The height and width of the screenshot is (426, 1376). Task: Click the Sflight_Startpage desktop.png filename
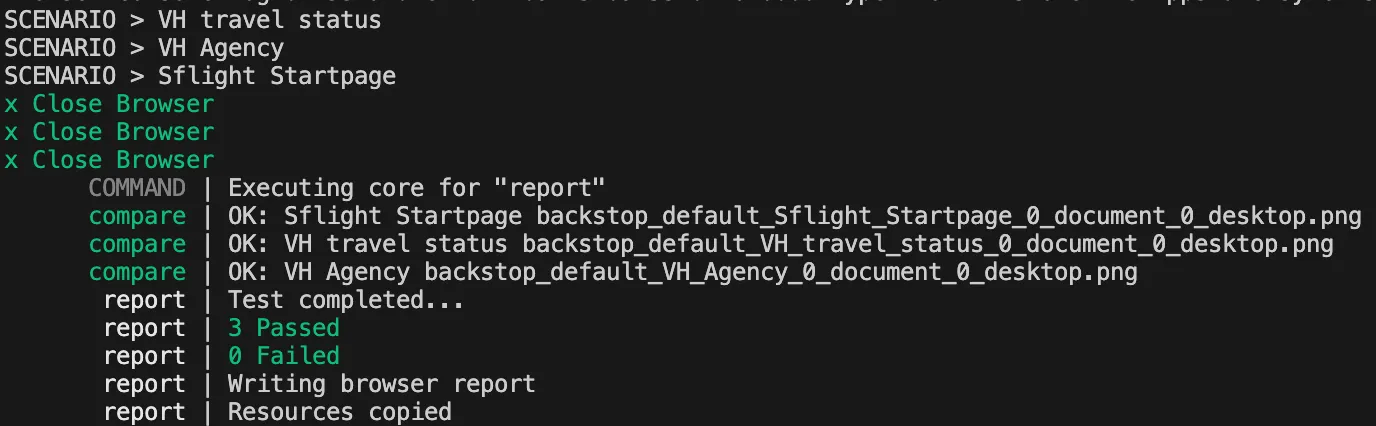948,216
